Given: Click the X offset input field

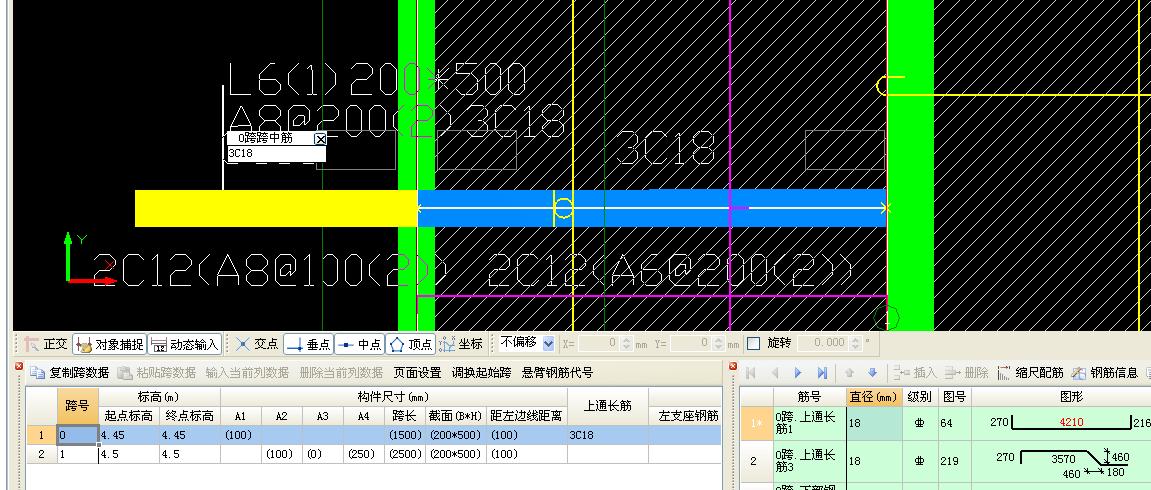Looking at the screenshot, I should point(598,343).
